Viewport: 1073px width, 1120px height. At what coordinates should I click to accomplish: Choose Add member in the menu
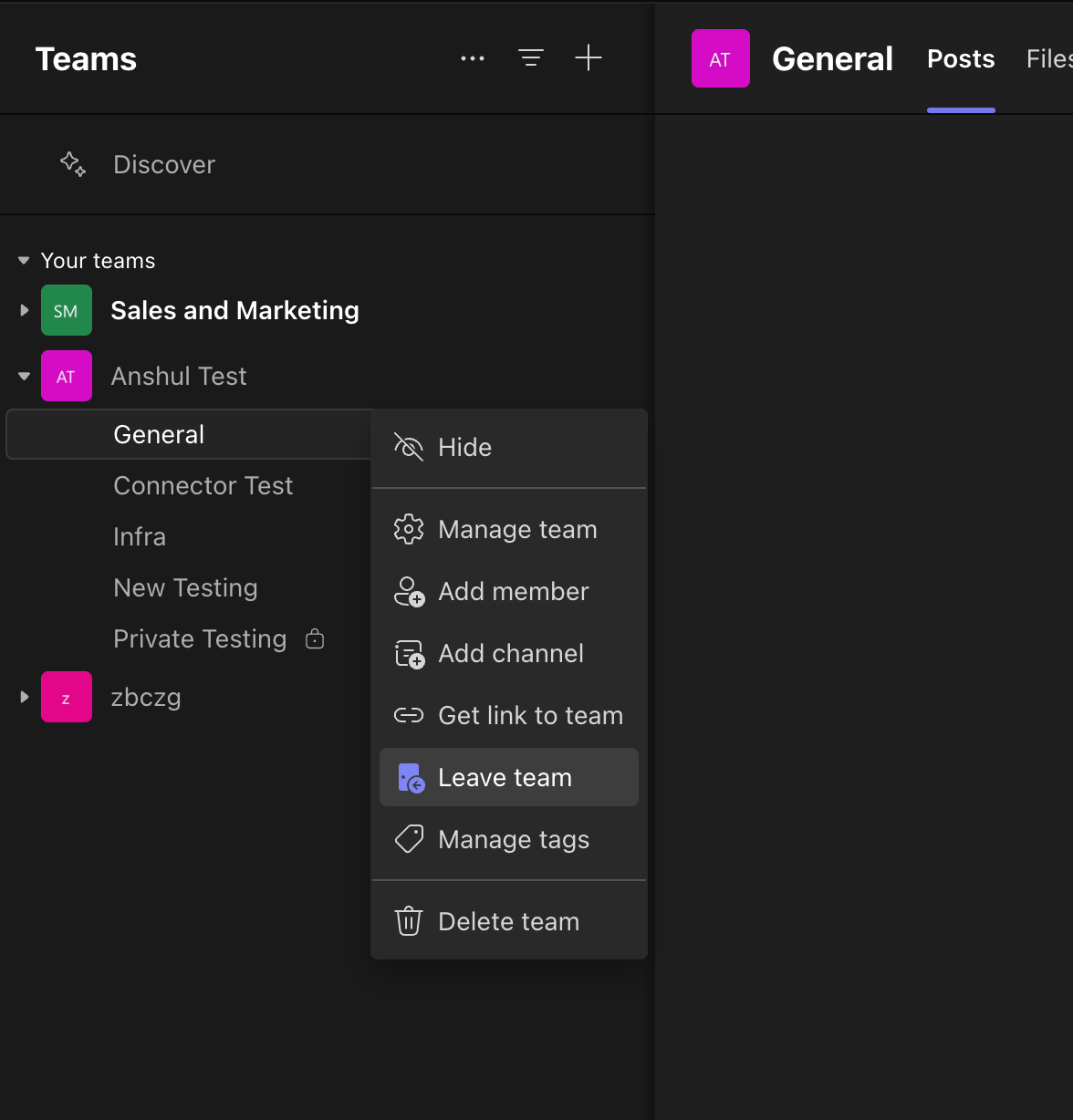(509, 591)
